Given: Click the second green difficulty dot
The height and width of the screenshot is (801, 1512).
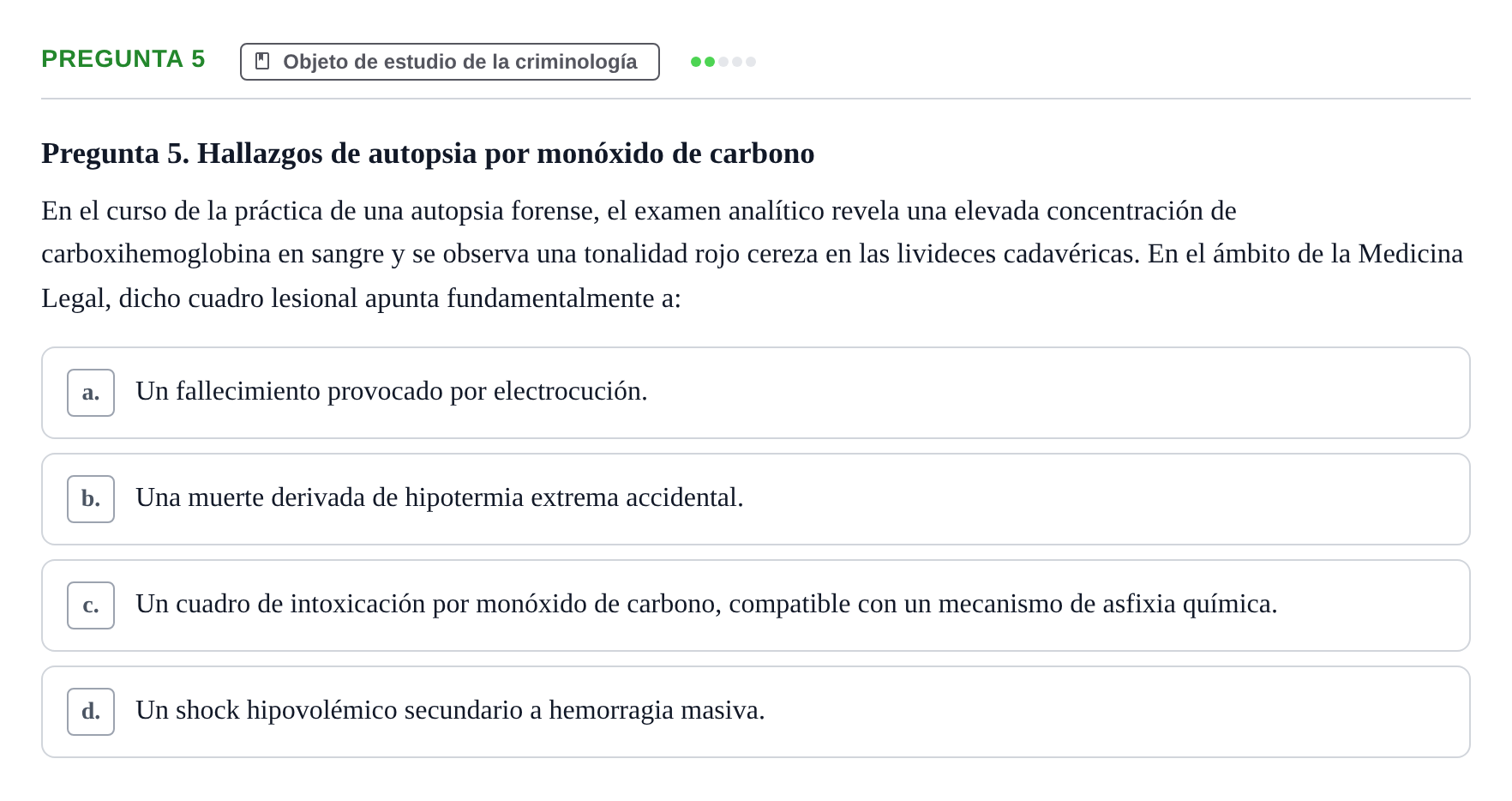Looking at the screenshot, I should point(710,62).
